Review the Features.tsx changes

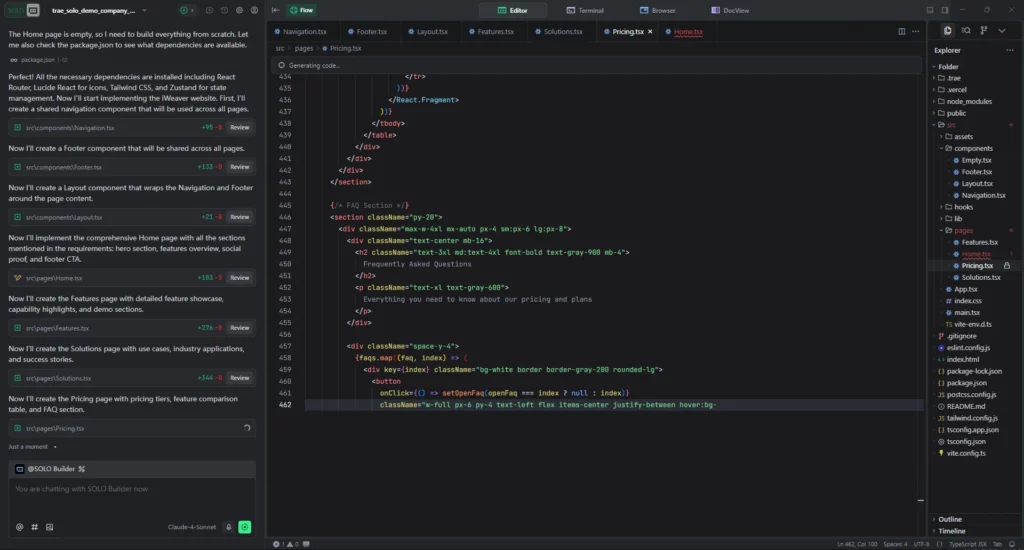click(x=240, y=328)
